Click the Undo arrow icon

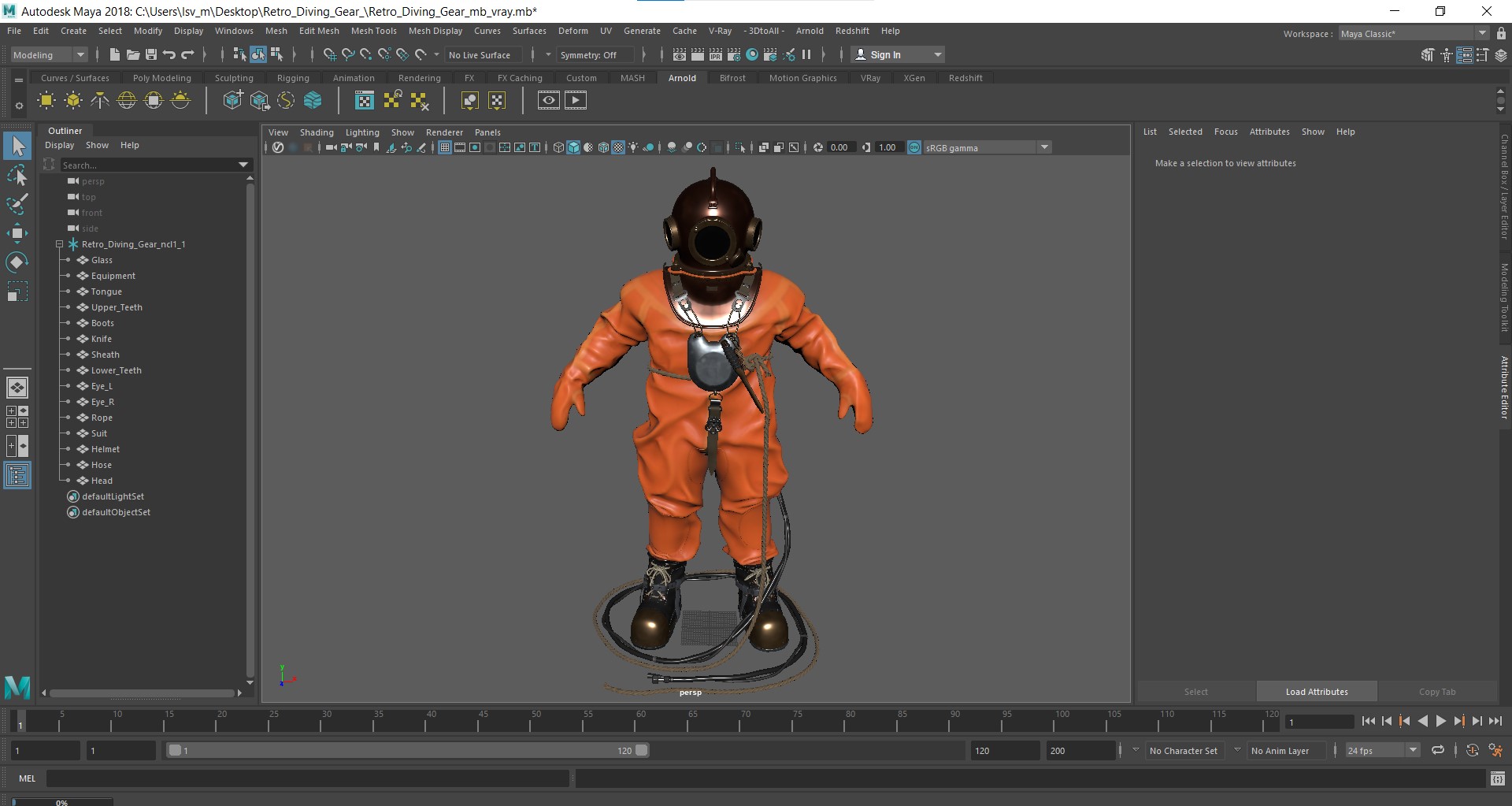169,54
